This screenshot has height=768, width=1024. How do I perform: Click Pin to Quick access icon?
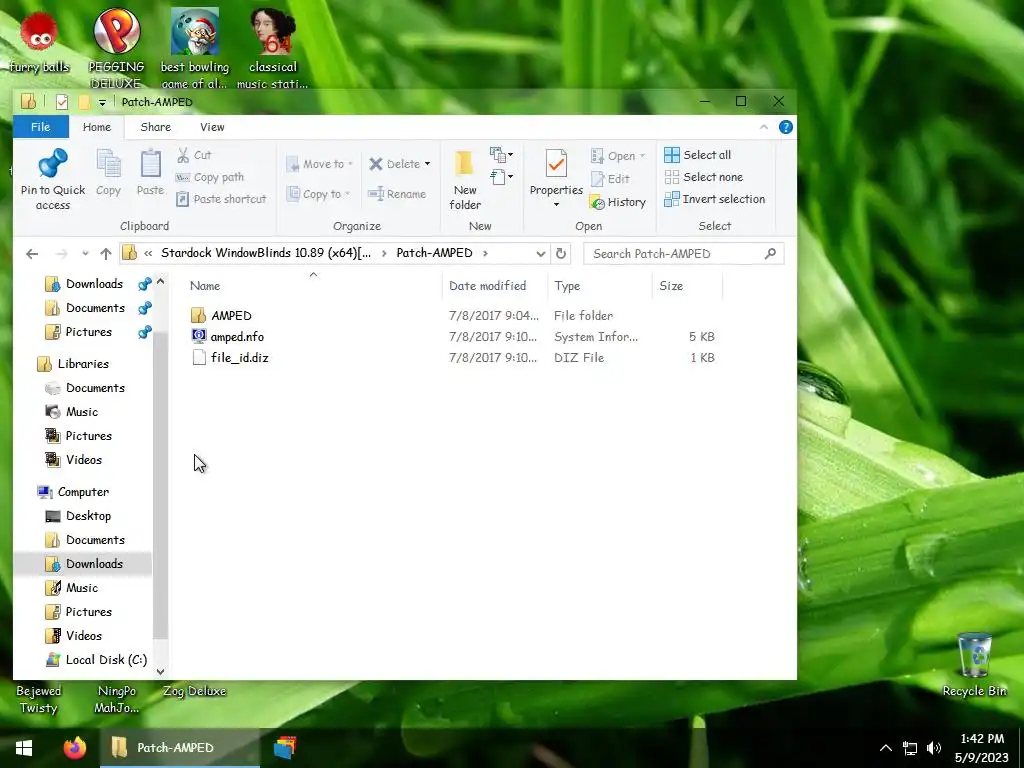tap(53, 163)
